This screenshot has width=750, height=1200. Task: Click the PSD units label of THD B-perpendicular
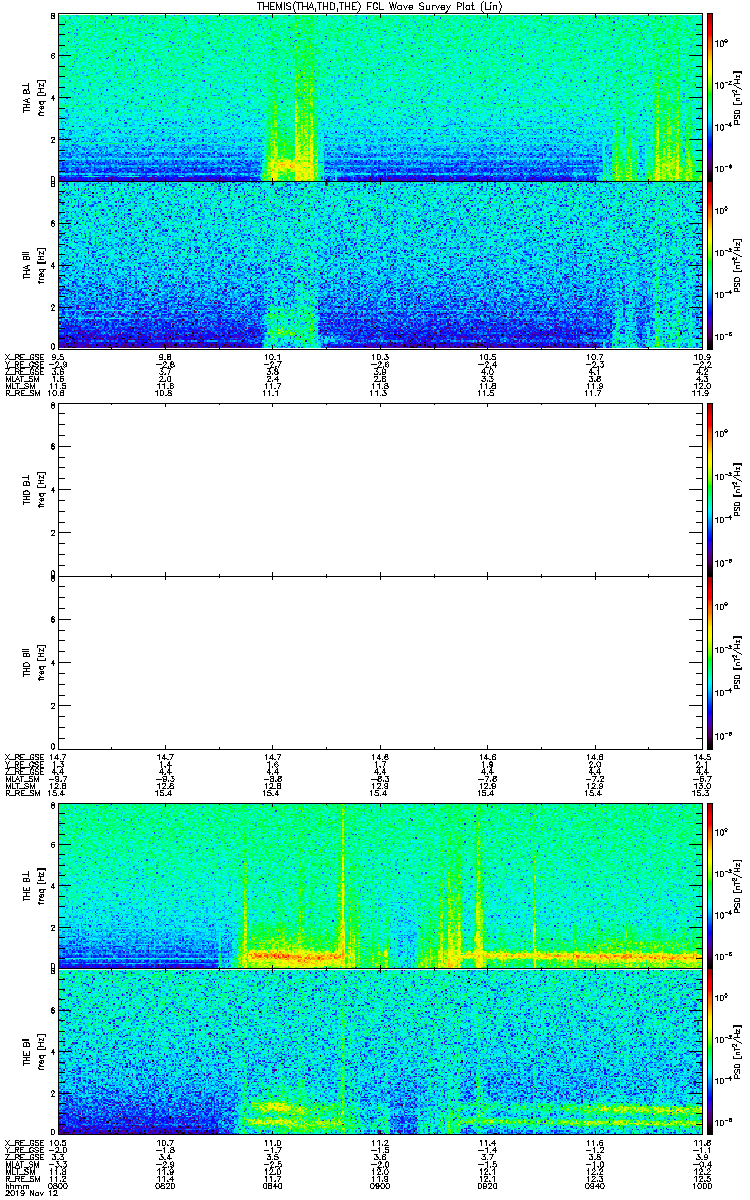point(737,491)
